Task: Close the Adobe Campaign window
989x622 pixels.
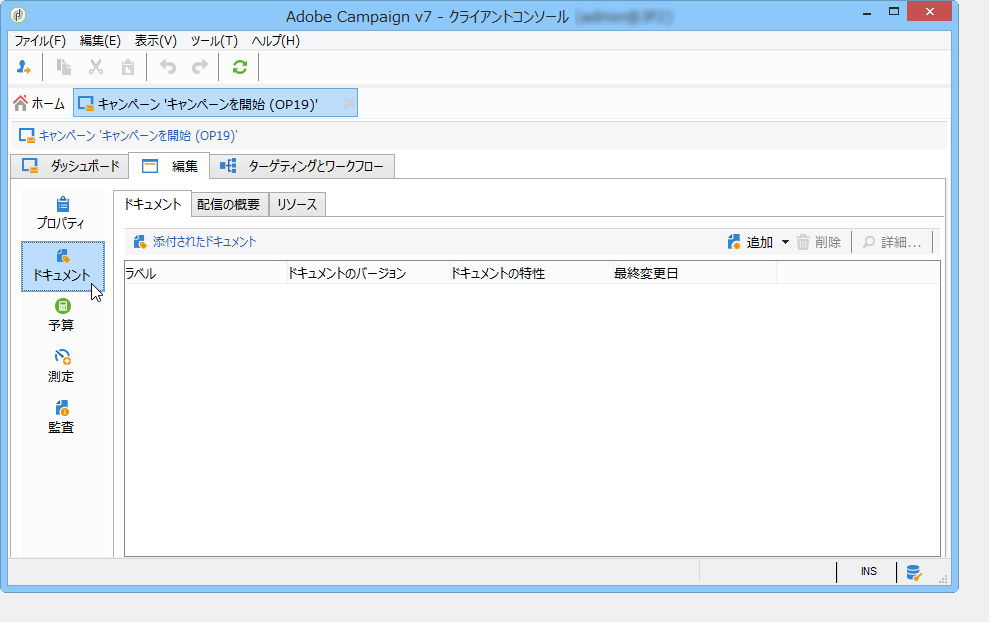Action: pos(929,11)
